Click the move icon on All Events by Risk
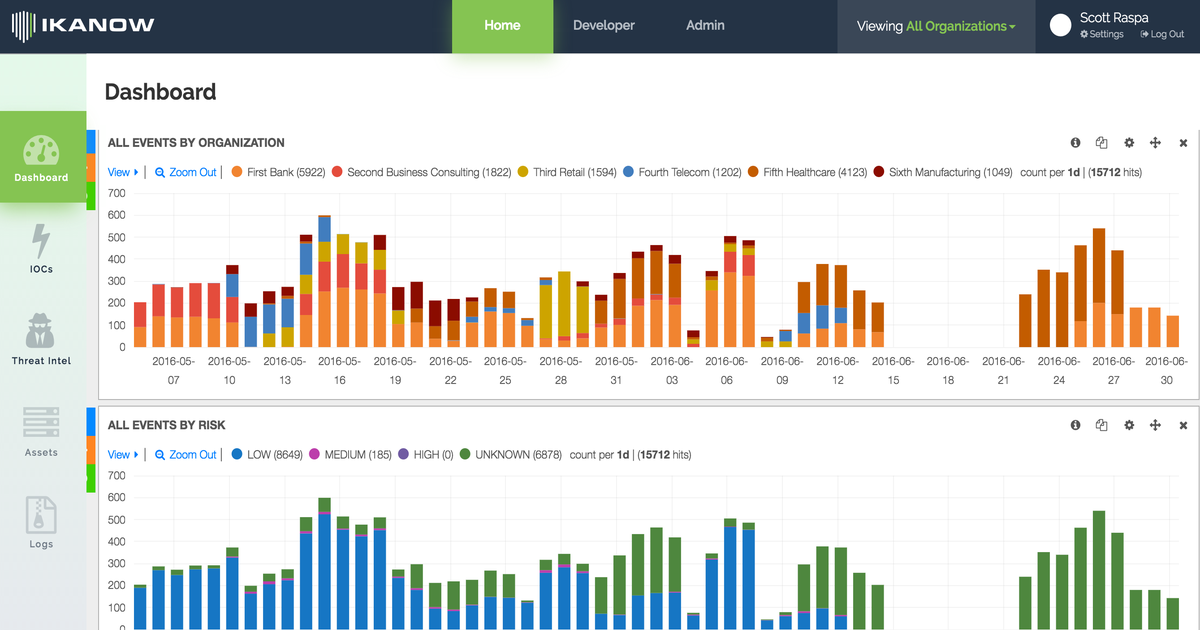This screenshot has height=630, width=1200. click(1156, 425)
